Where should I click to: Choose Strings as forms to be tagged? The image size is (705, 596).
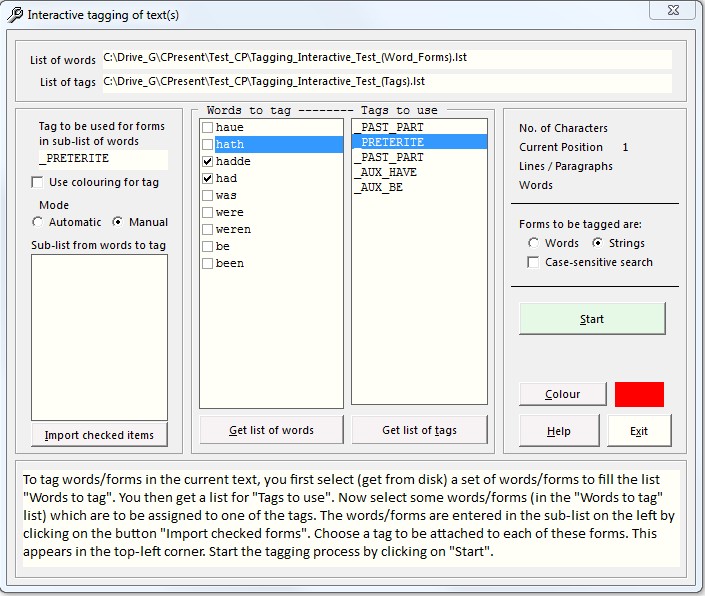click(598, 243)
